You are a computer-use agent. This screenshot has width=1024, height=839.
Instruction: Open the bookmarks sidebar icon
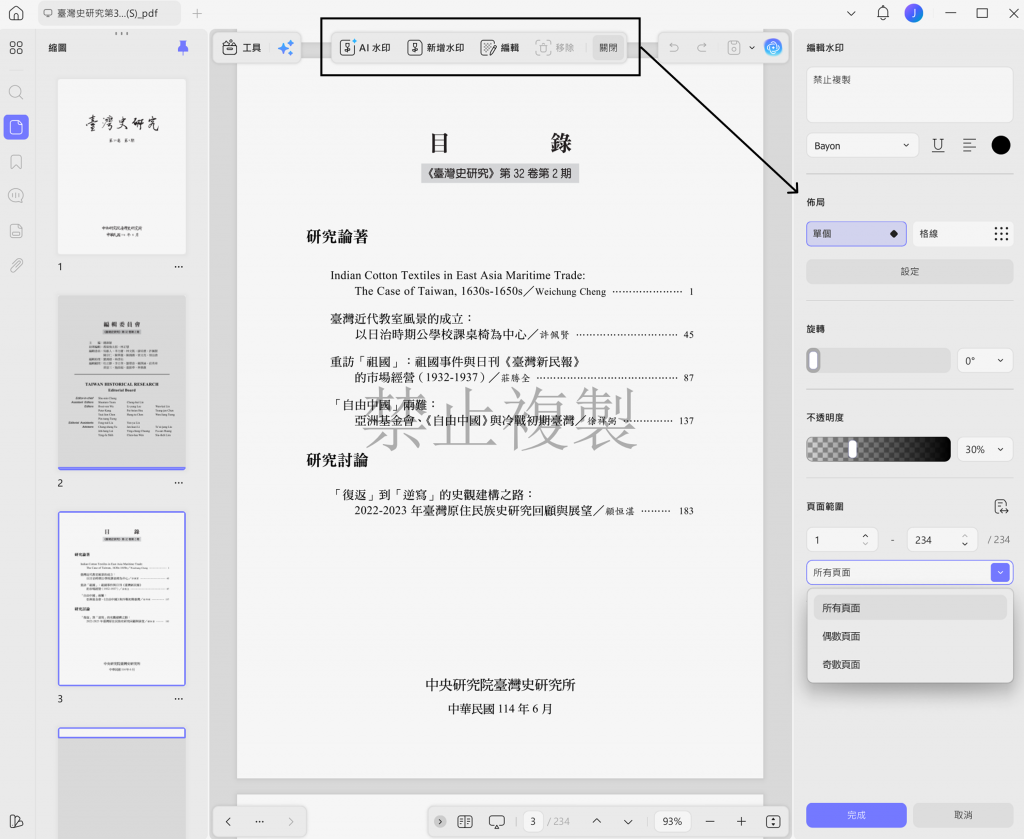[16, 162]
